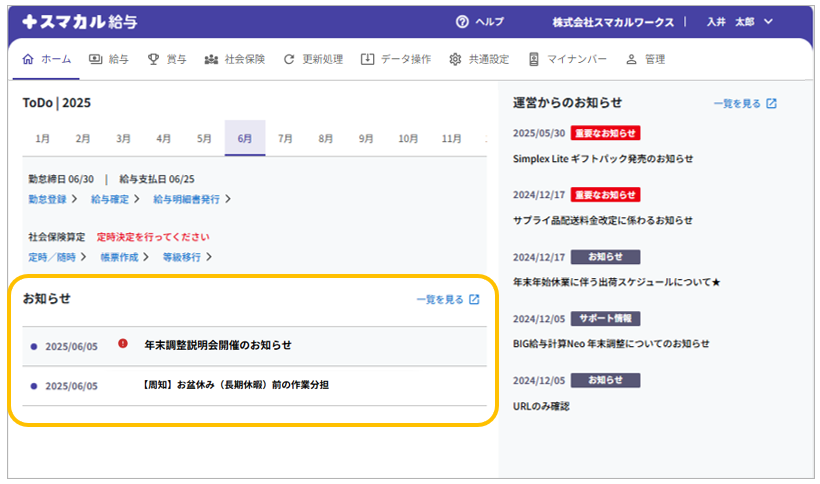Open the ヘルプ question mark icon
This screenshot has height=484, width=820.
coord(462,22)
